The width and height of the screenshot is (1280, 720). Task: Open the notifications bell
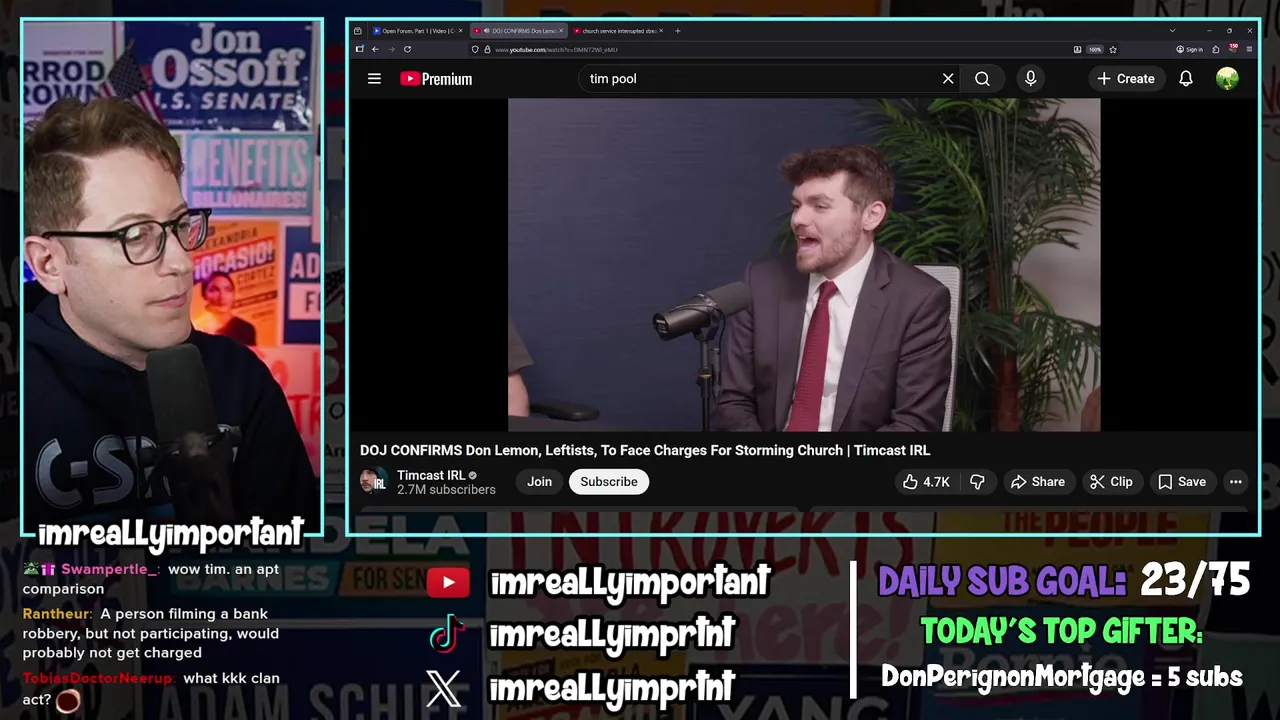click(1185, 78)
